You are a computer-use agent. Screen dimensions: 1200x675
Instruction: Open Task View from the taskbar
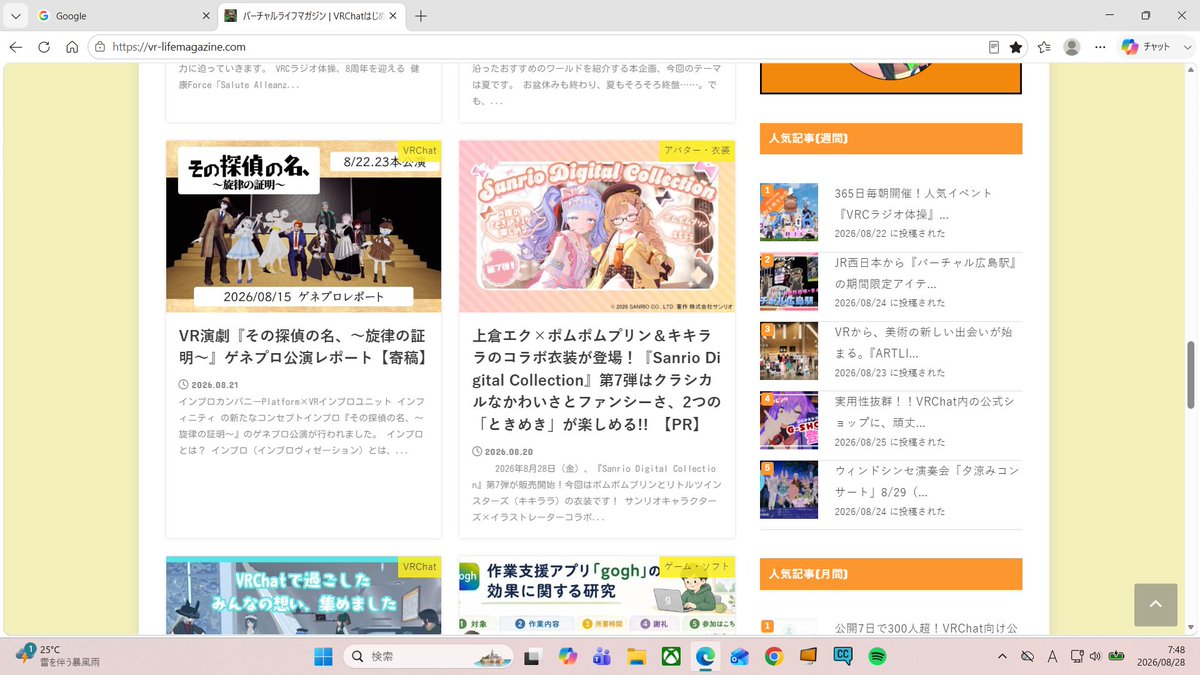pos(533,656)
